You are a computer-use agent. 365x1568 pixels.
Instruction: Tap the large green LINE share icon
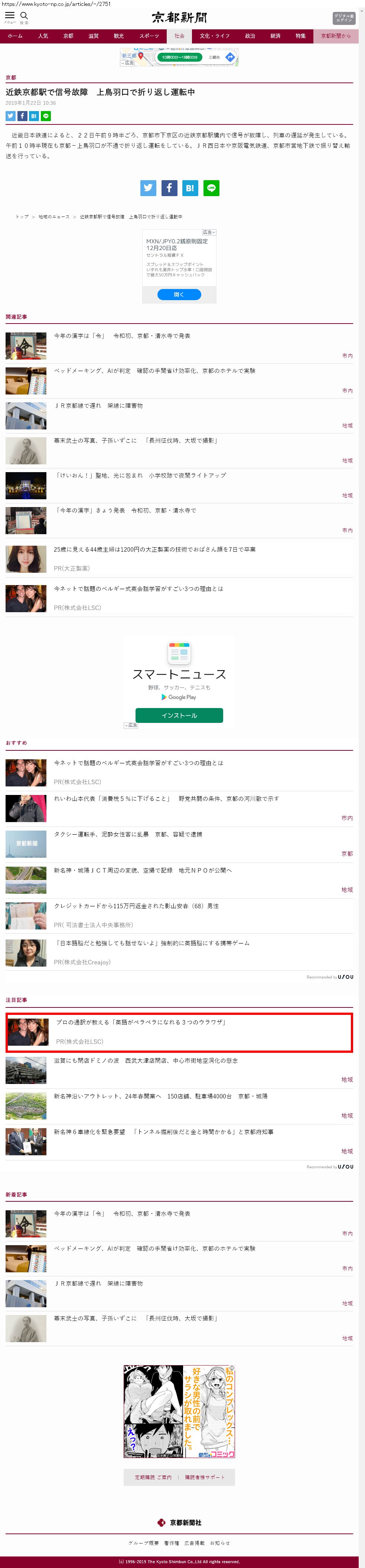(211, 188)
